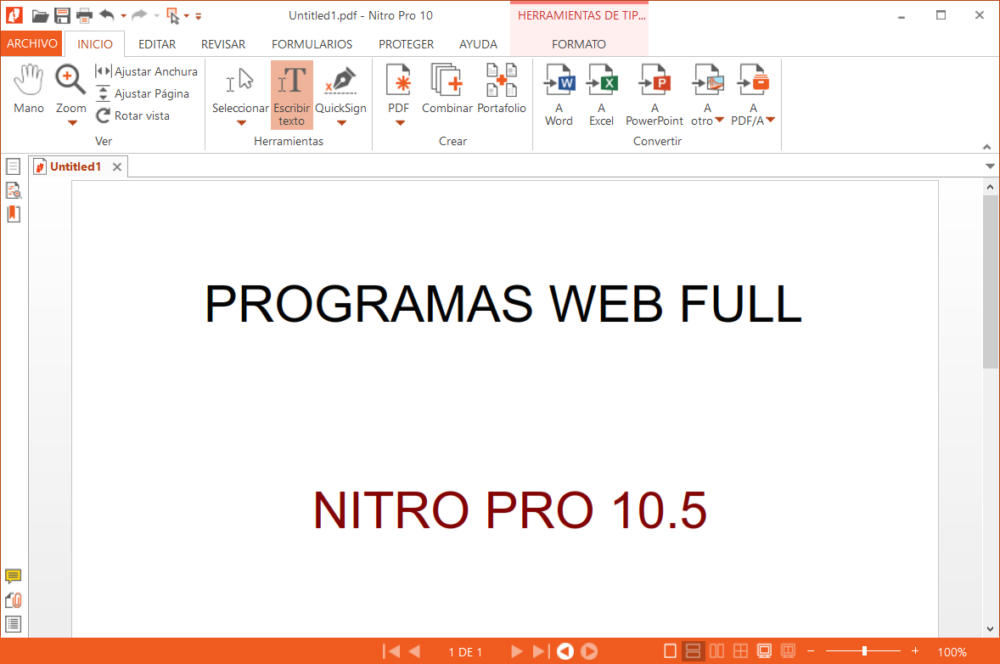Open the QuickSign dropdown arrow
This screenshot has height=664, width=1000.
pyautogui.click(x=341, y=122)
